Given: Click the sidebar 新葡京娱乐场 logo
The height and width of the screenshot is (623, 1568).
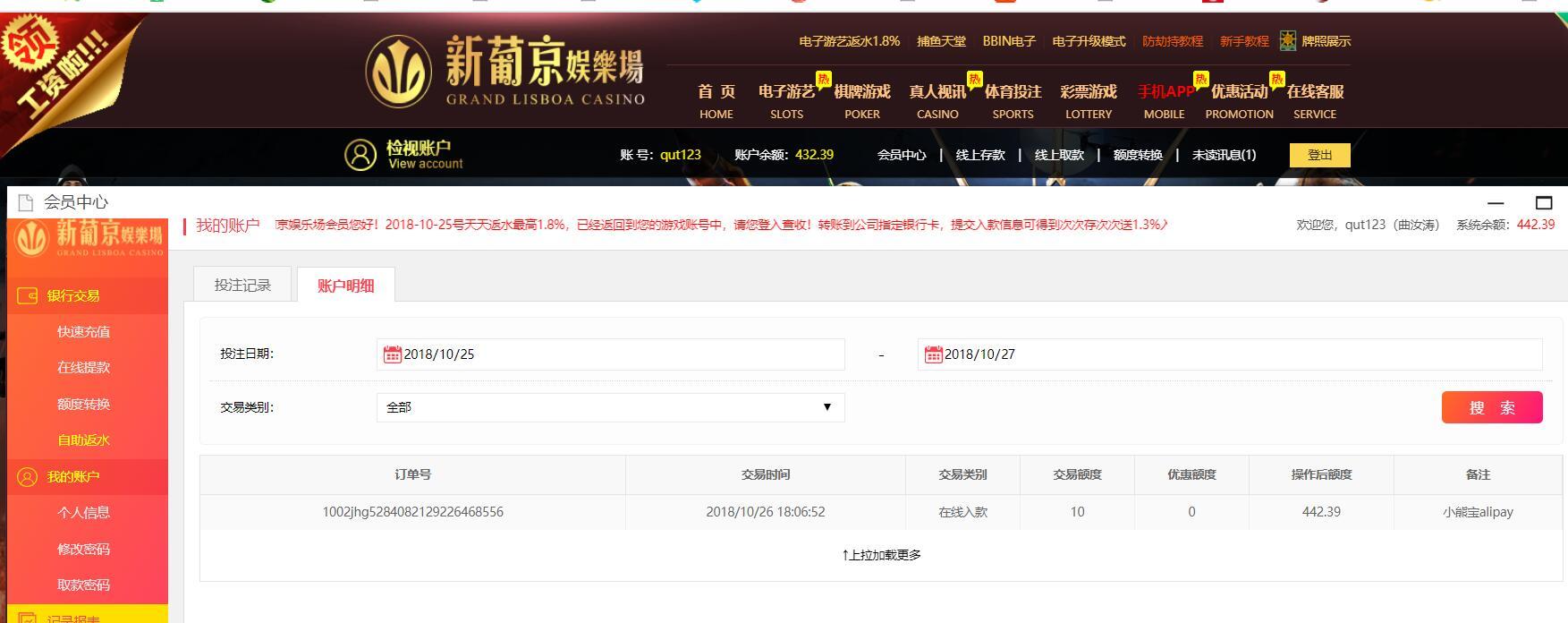Looking at the screenshot, I should [x=89, y=238].
